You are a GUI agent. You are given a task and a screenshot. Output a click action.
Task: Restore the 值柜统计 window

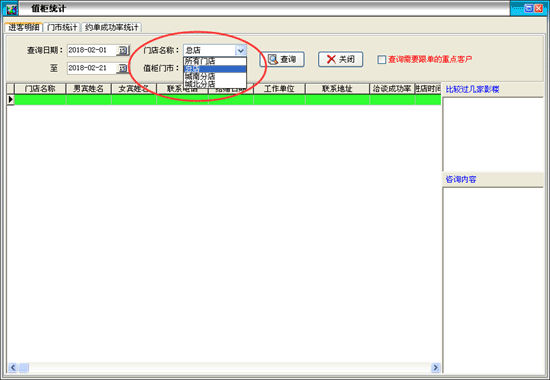tap(529, 8)
